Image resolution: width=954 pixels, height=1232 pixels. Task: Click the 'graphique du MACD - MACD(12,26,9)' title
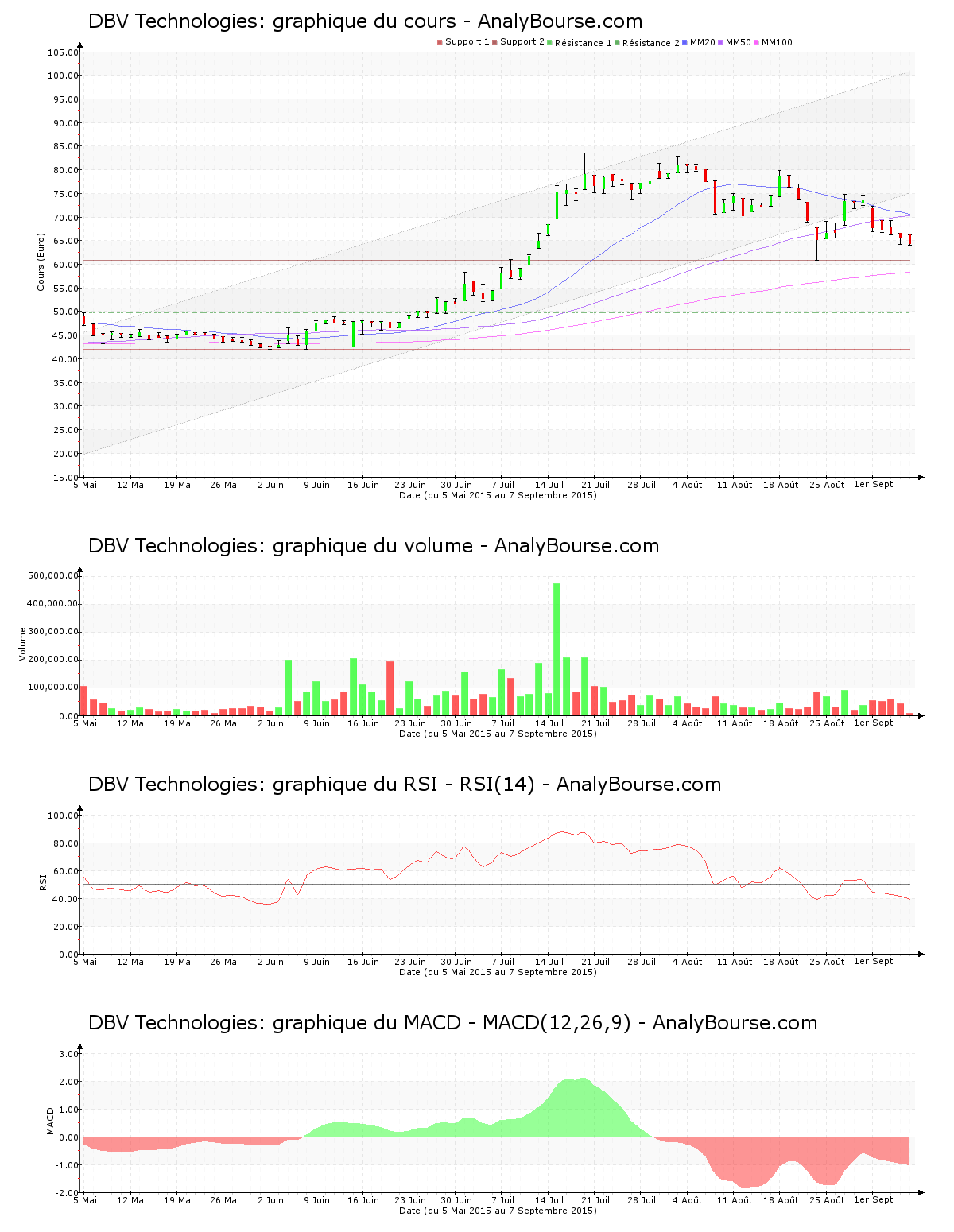click(452, 1023)
